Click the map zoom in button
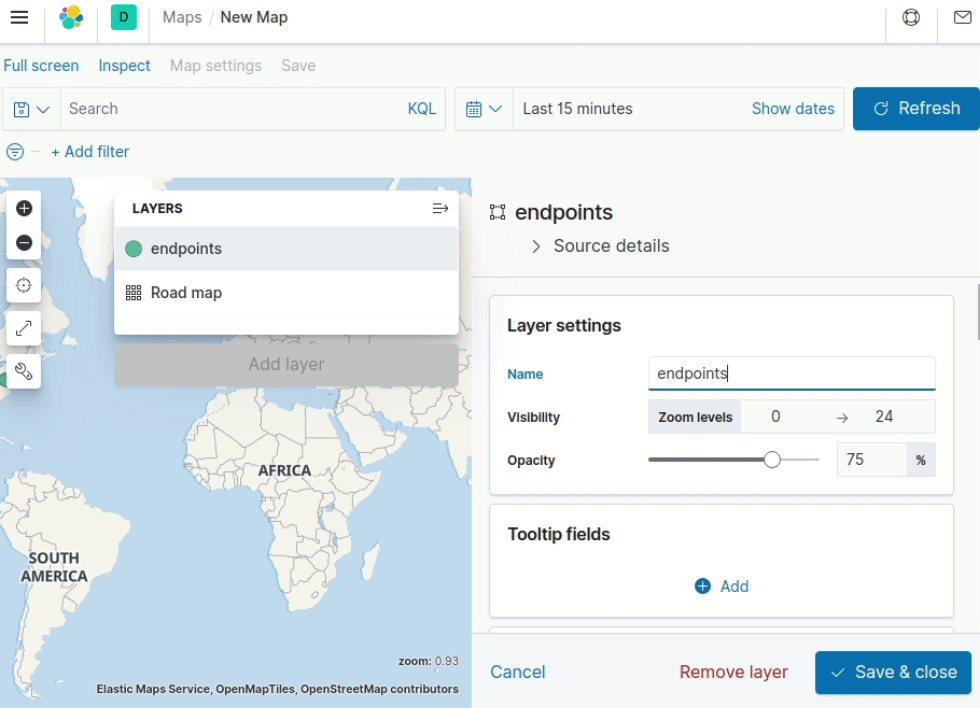Screen dimensions: 980x708 (24, 208)
